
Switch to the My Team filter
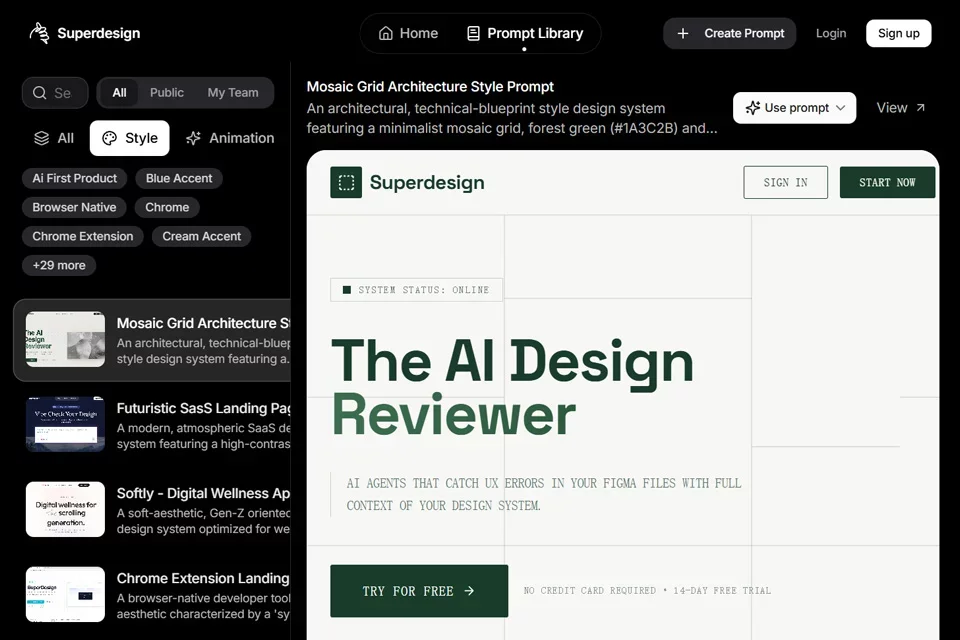(x=233, y=92)
